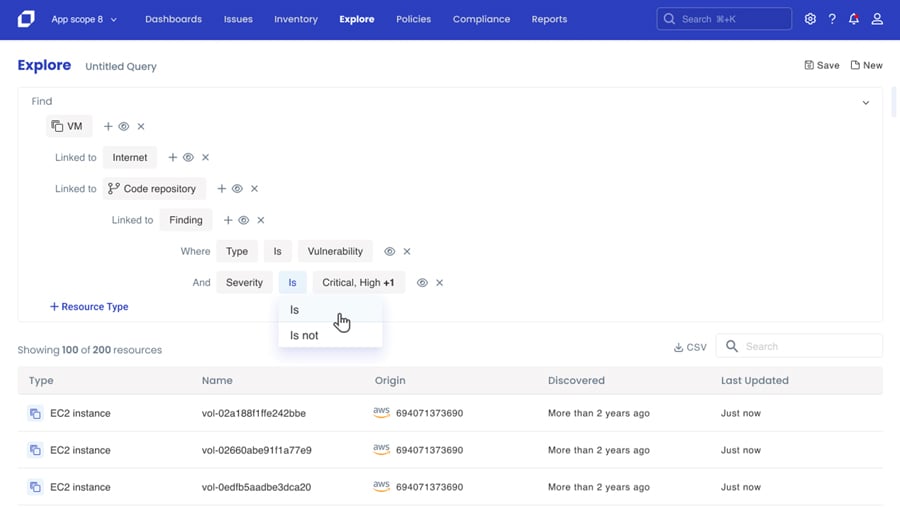
Task: Open resource vol-0edfb5aadbe3dca20
Action: (256, 487)
